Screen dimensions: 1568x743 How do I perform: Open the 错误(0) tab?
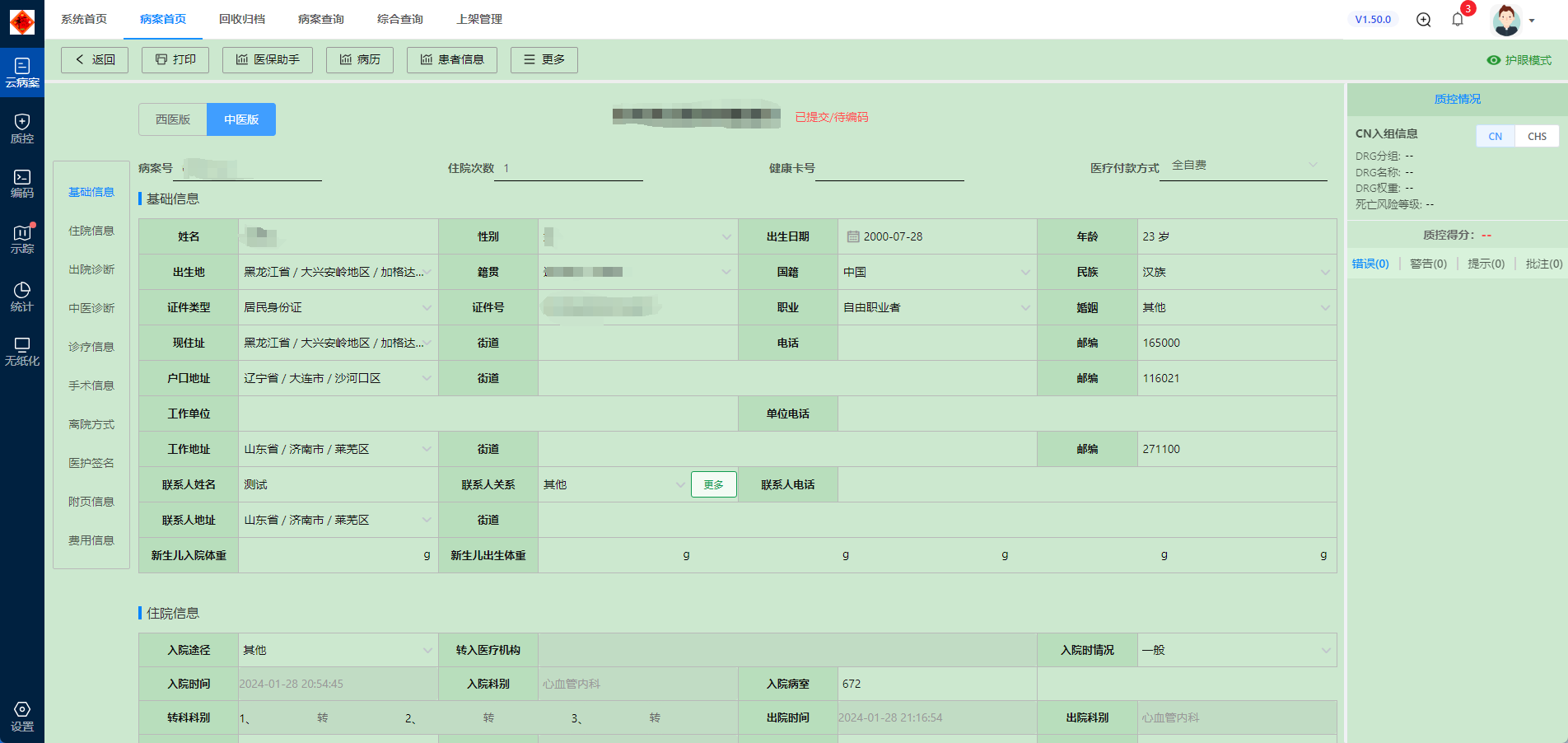click(1370, 264)
